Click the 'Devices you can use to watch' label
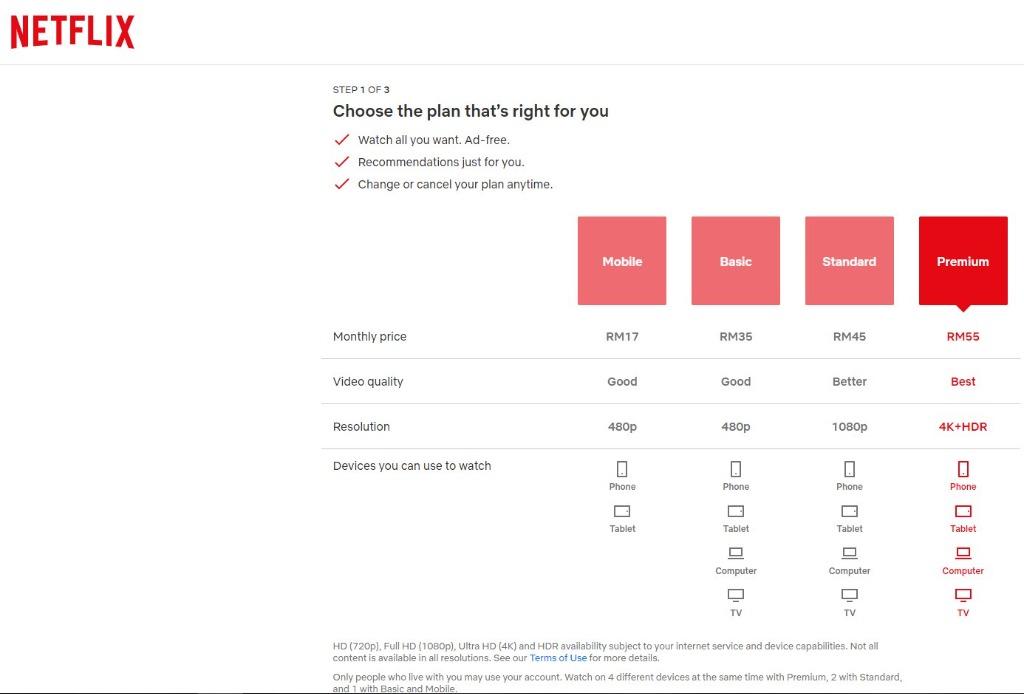 (412, 465)
